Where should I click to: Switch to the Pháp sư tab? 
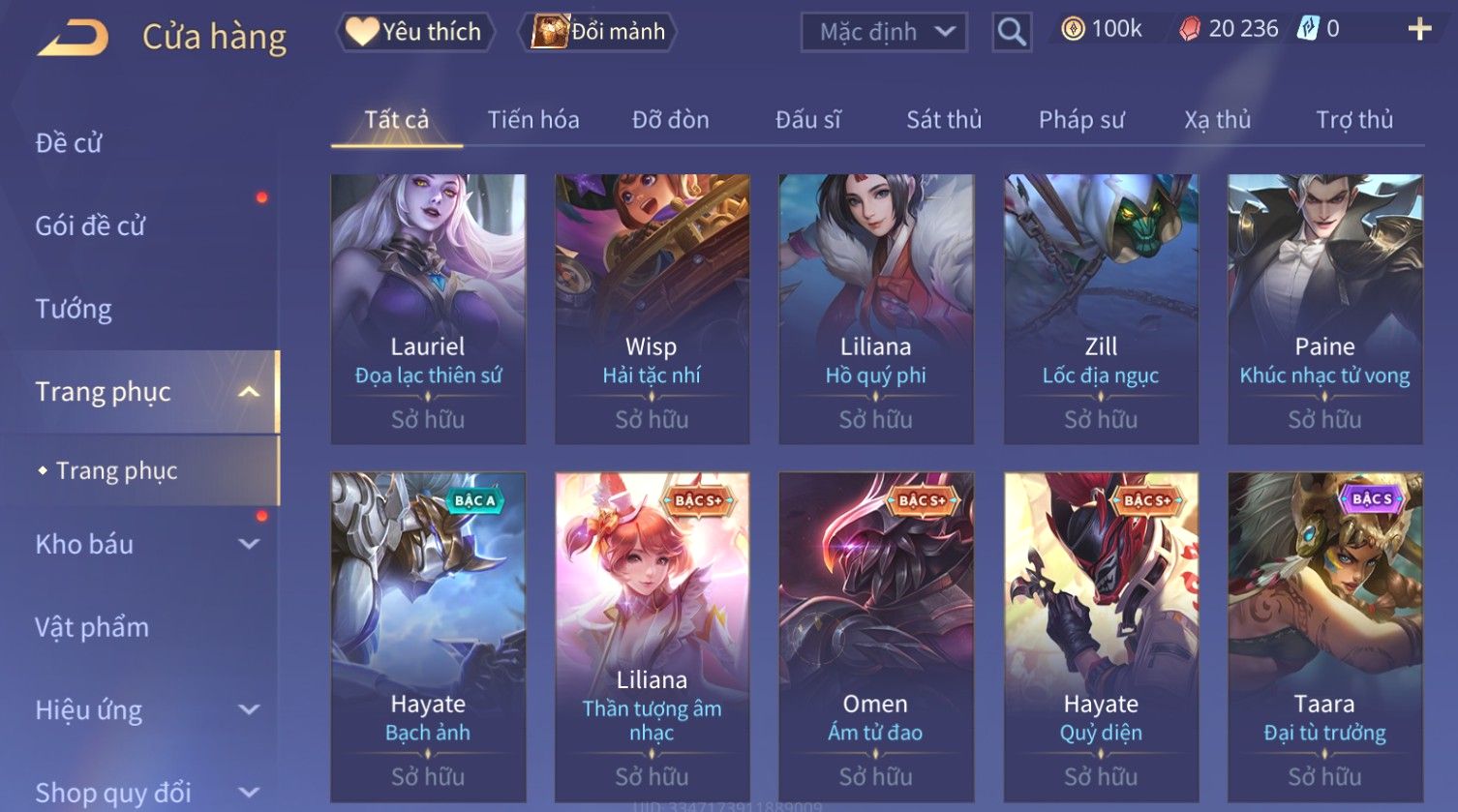pos(1081,120)
